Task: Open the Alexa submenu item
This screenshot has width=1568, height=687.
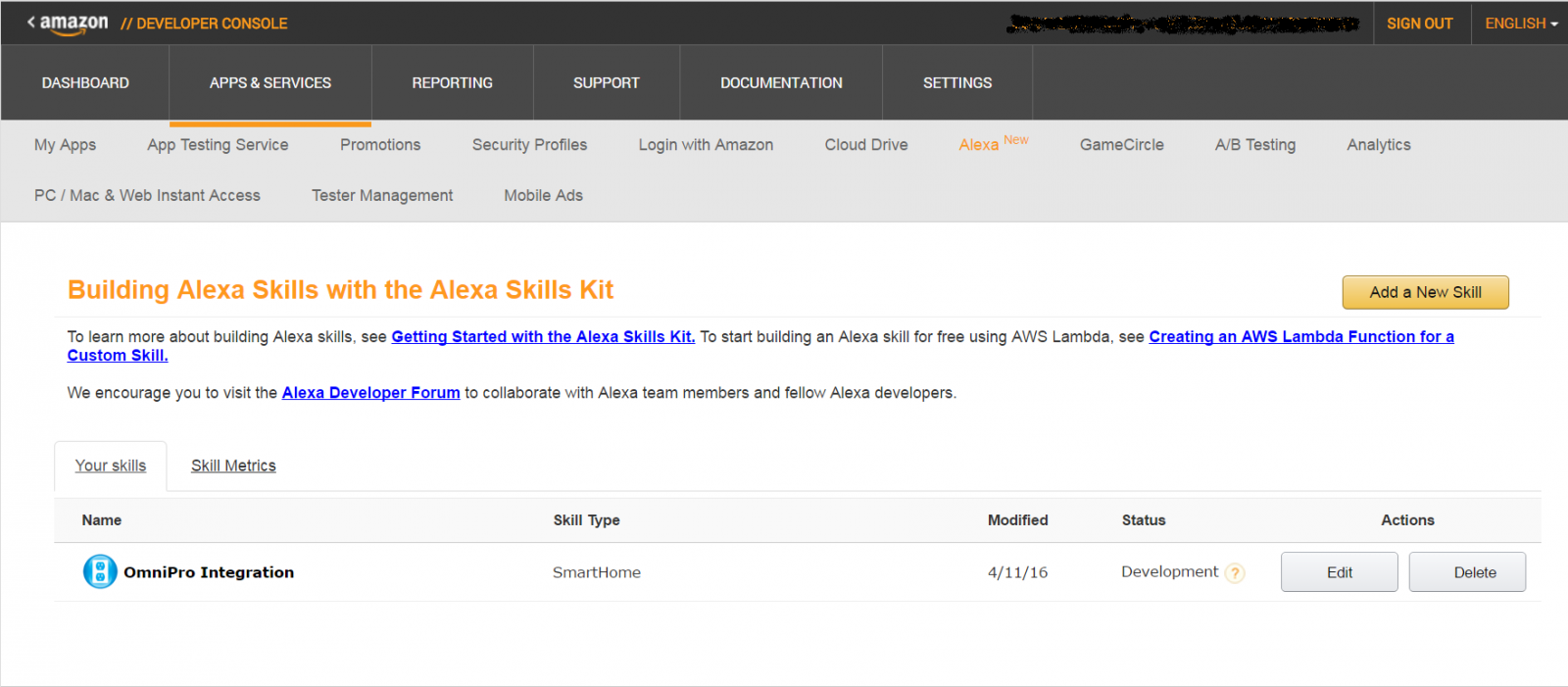Action: click(979, 145)
